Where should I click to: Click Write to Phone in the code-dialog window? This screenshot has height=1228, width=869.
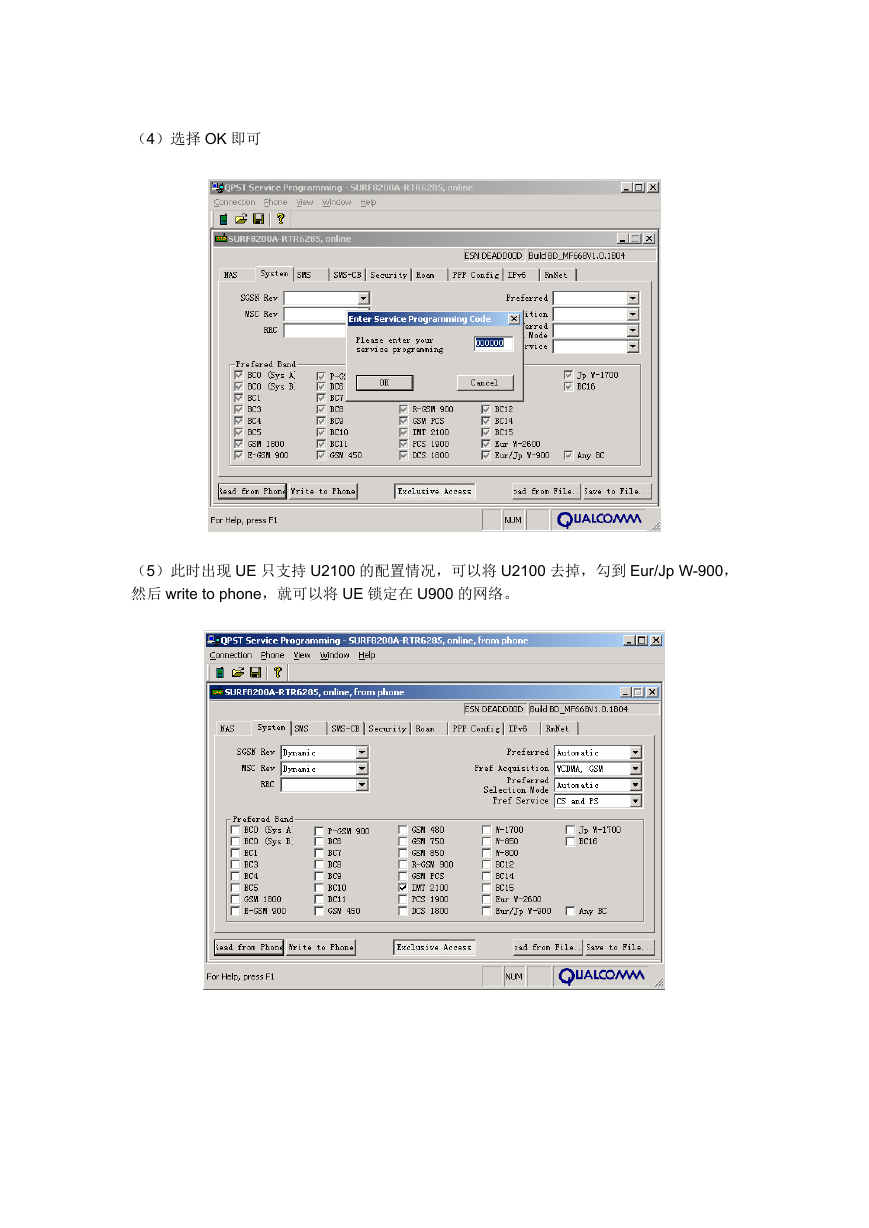point(323,491)
